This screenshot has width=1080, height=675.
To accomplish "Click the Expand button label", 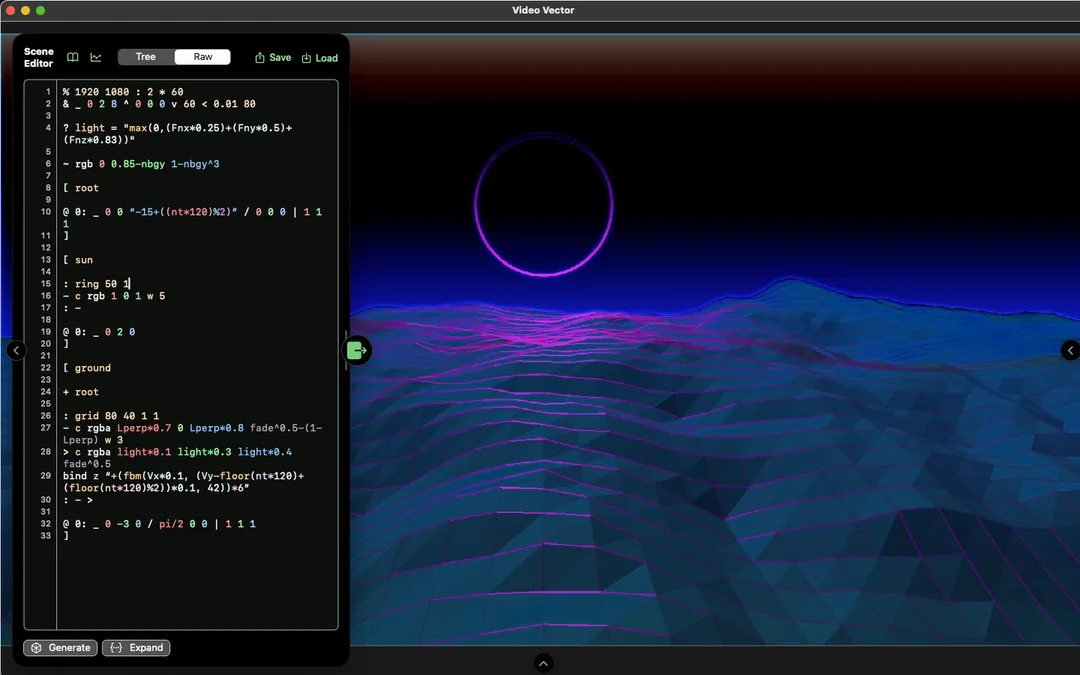I will (x=146, y=647).
